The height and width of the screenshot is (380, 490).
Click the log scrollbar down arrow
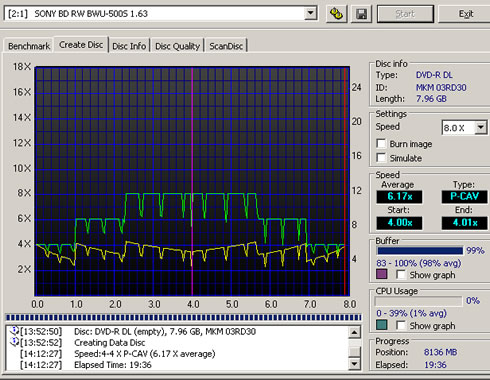pyautogui.click(x=354, y=364)
